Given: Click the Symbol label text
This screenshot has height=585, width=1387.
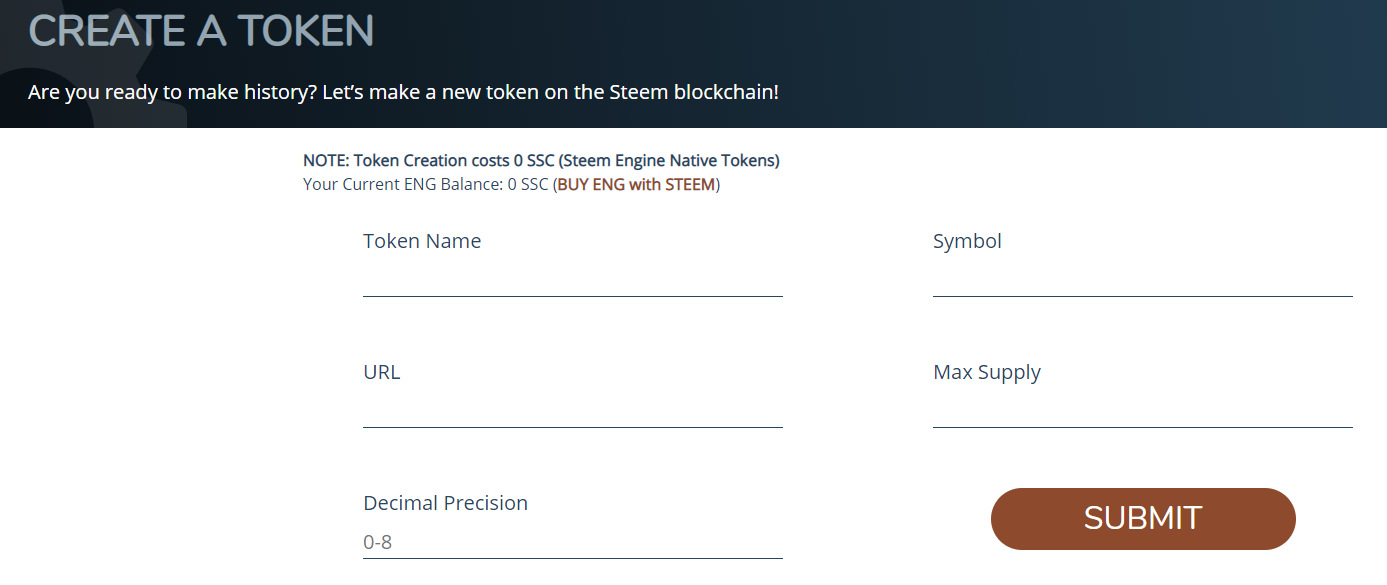Looking at the screenshot, I should pyautogui.click(x=967, y=241).
